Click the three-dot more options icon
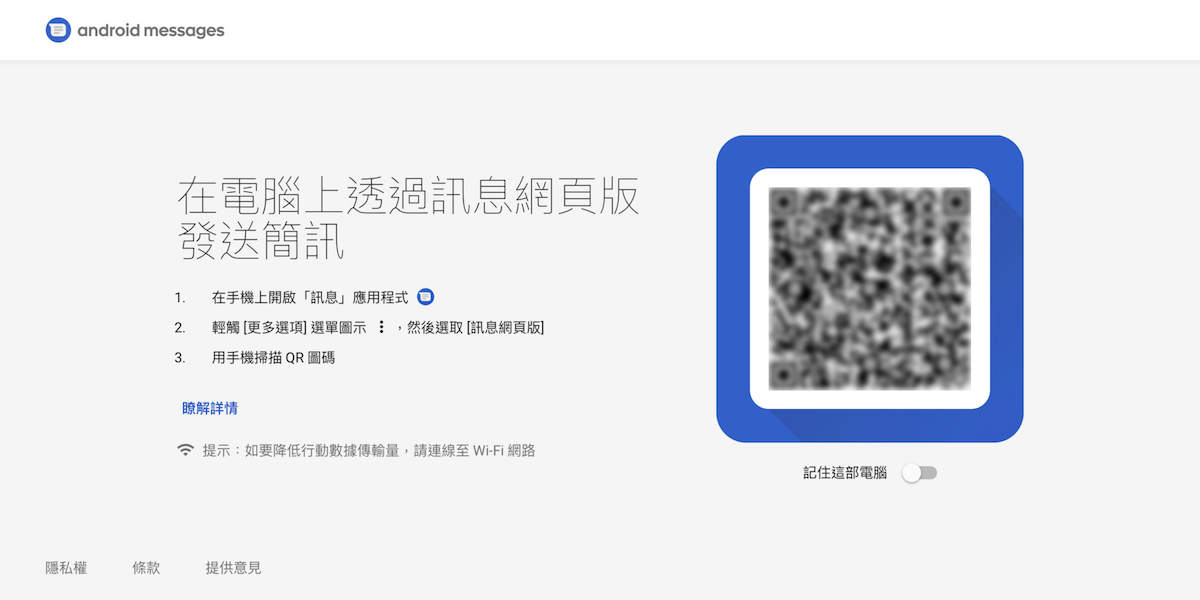The height and width of the screenshot is (600, 1200). (381, 327)
